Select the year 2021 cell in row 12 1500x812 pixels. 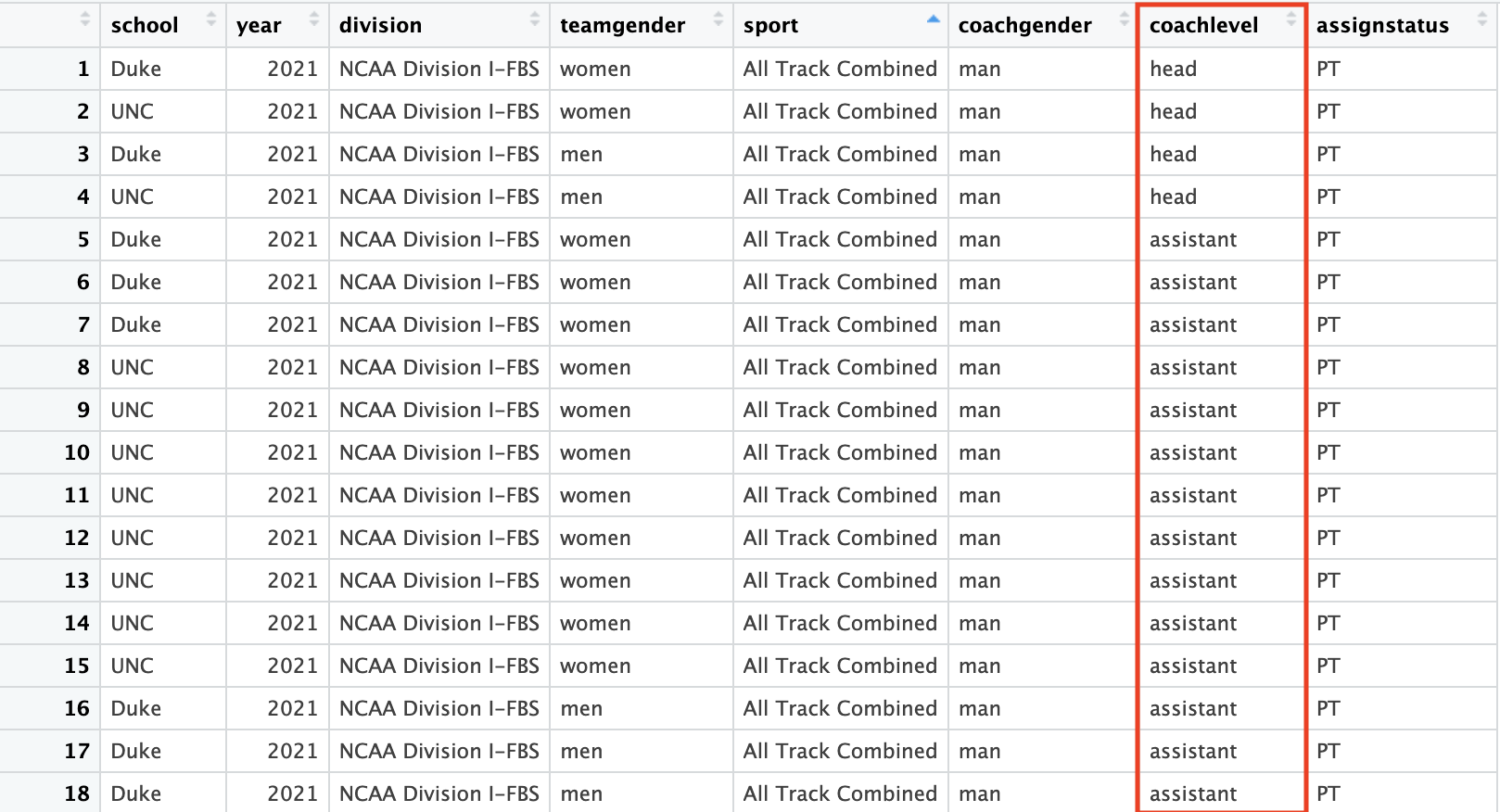pos(292,538)
